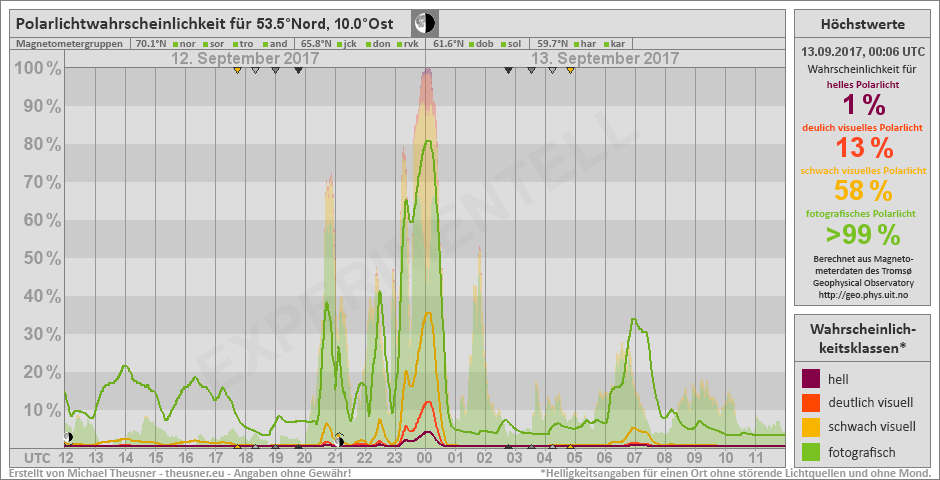This screenshot has height=480, width=940.
Task: Click the green 'fotografisch' legend swatch
Action: point(812,453)
